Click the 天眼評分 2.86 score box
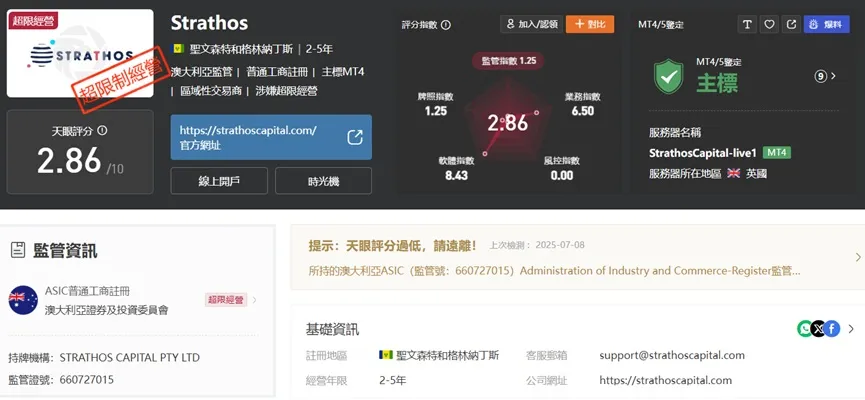 tap(80, 152)
